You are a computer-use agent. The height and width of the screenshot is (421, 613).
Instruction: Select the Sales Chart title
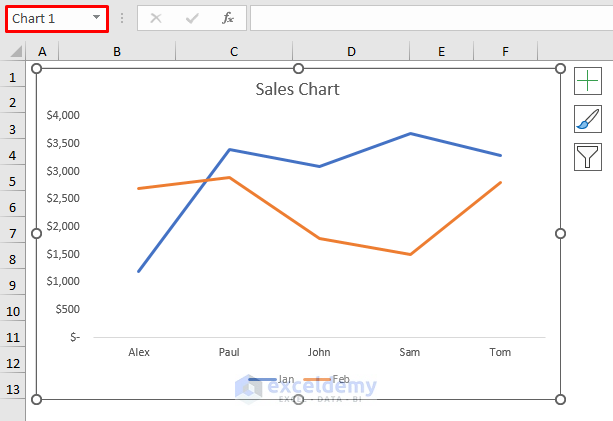[297, 89]
